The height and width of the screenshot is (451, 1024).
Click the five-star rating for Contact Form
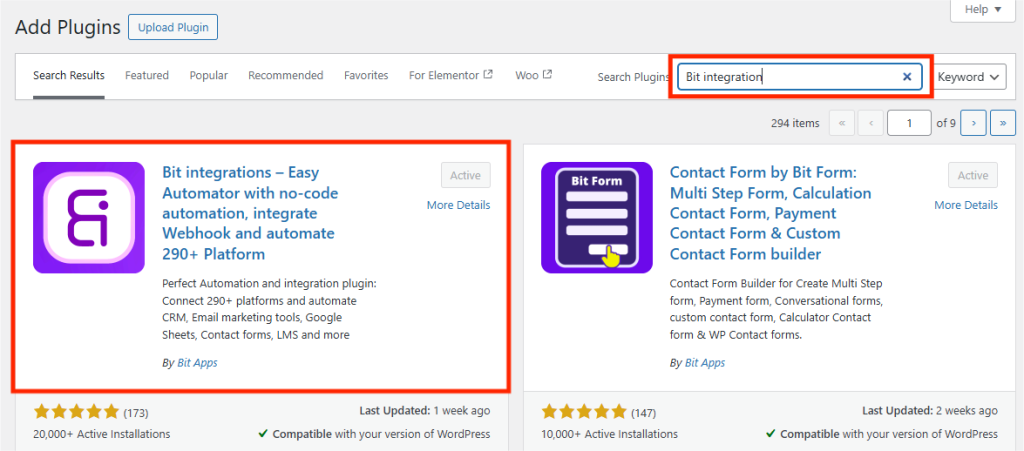(584, 411)
